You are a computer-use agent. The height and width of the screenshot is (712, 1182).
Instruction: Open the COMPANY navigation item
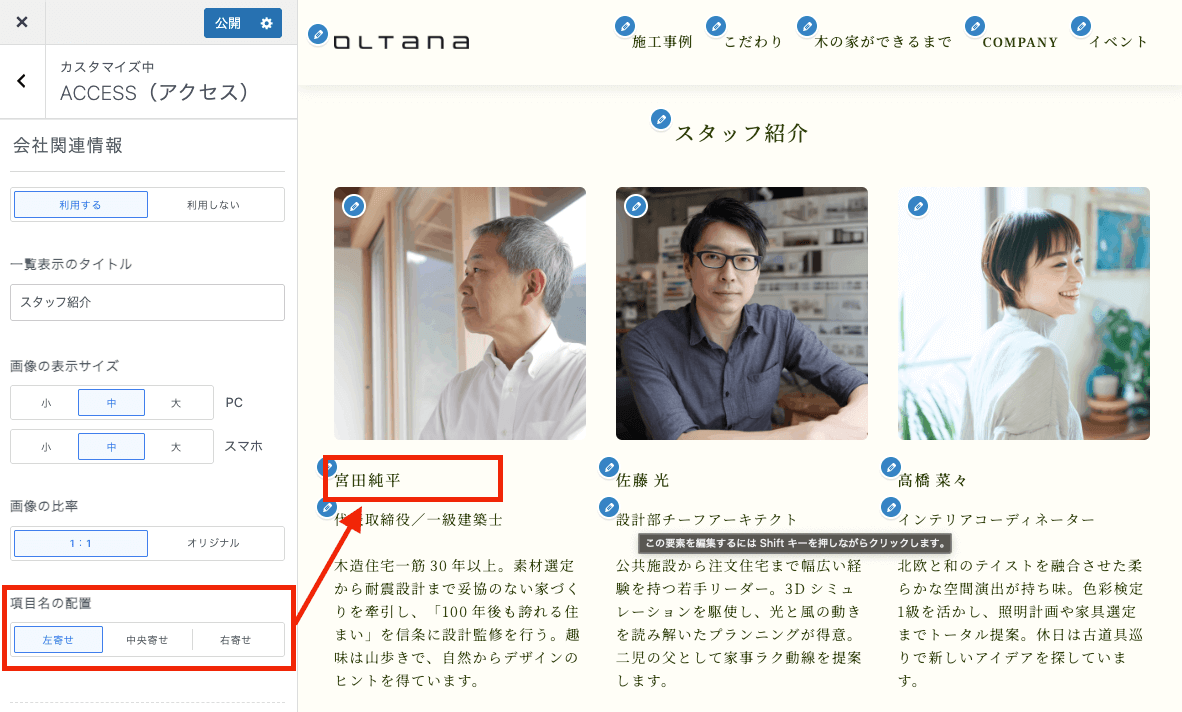pos(1020,43)
